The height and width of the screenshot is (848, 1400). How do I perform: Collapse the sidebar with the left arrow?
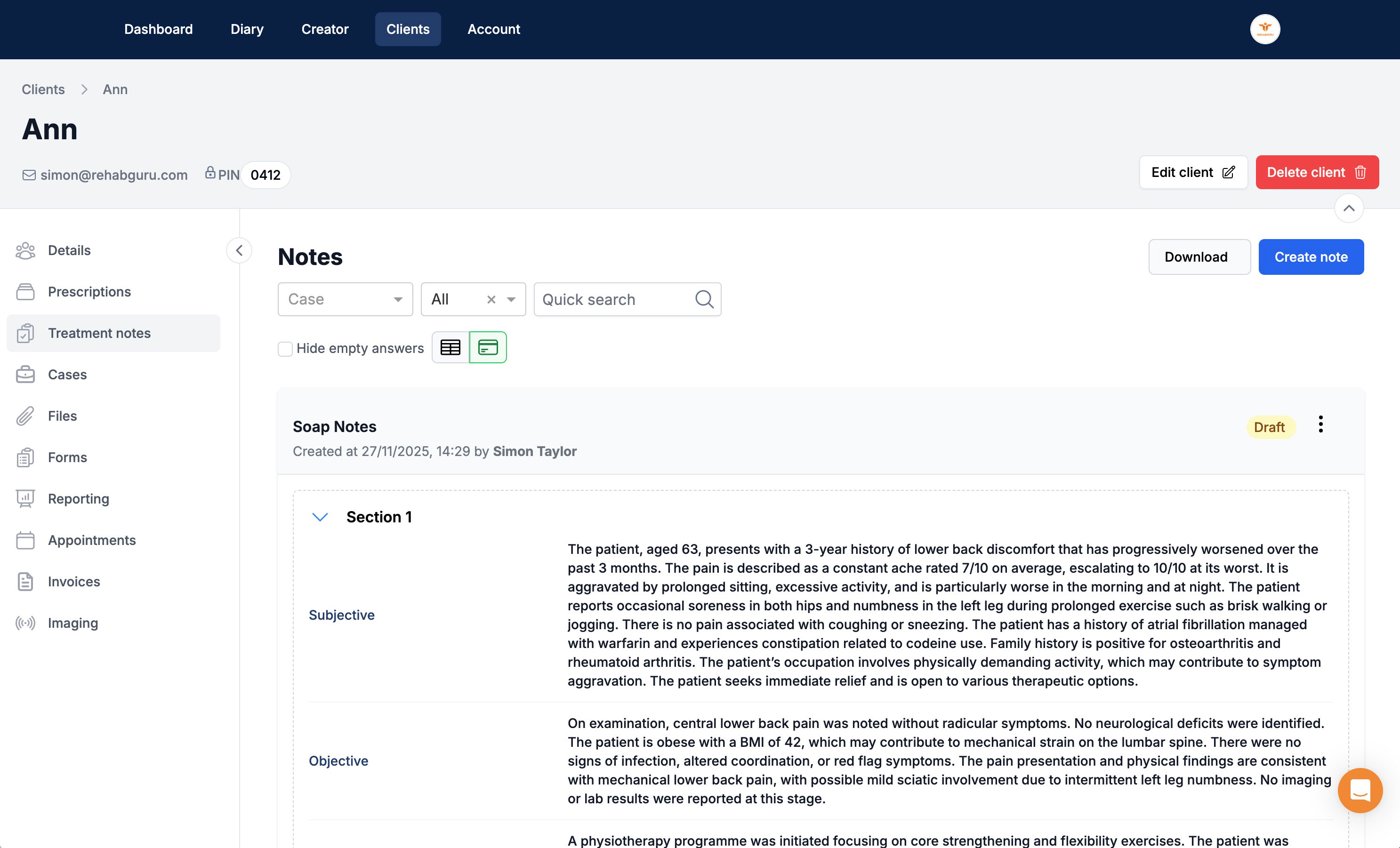tap(239, 250)
